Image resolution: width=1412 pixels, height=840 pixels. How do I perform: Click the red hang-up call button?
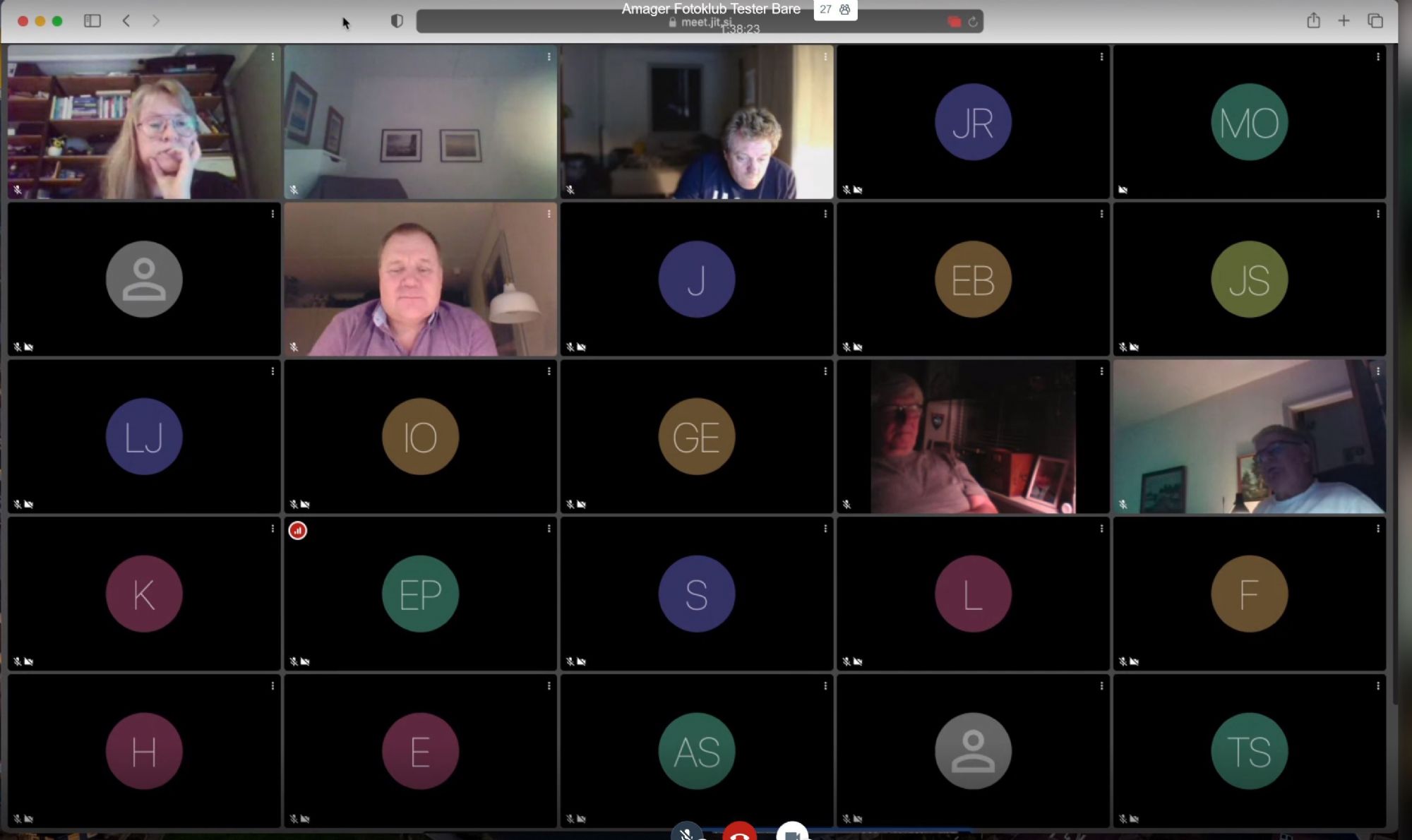(x=739, y=833)
